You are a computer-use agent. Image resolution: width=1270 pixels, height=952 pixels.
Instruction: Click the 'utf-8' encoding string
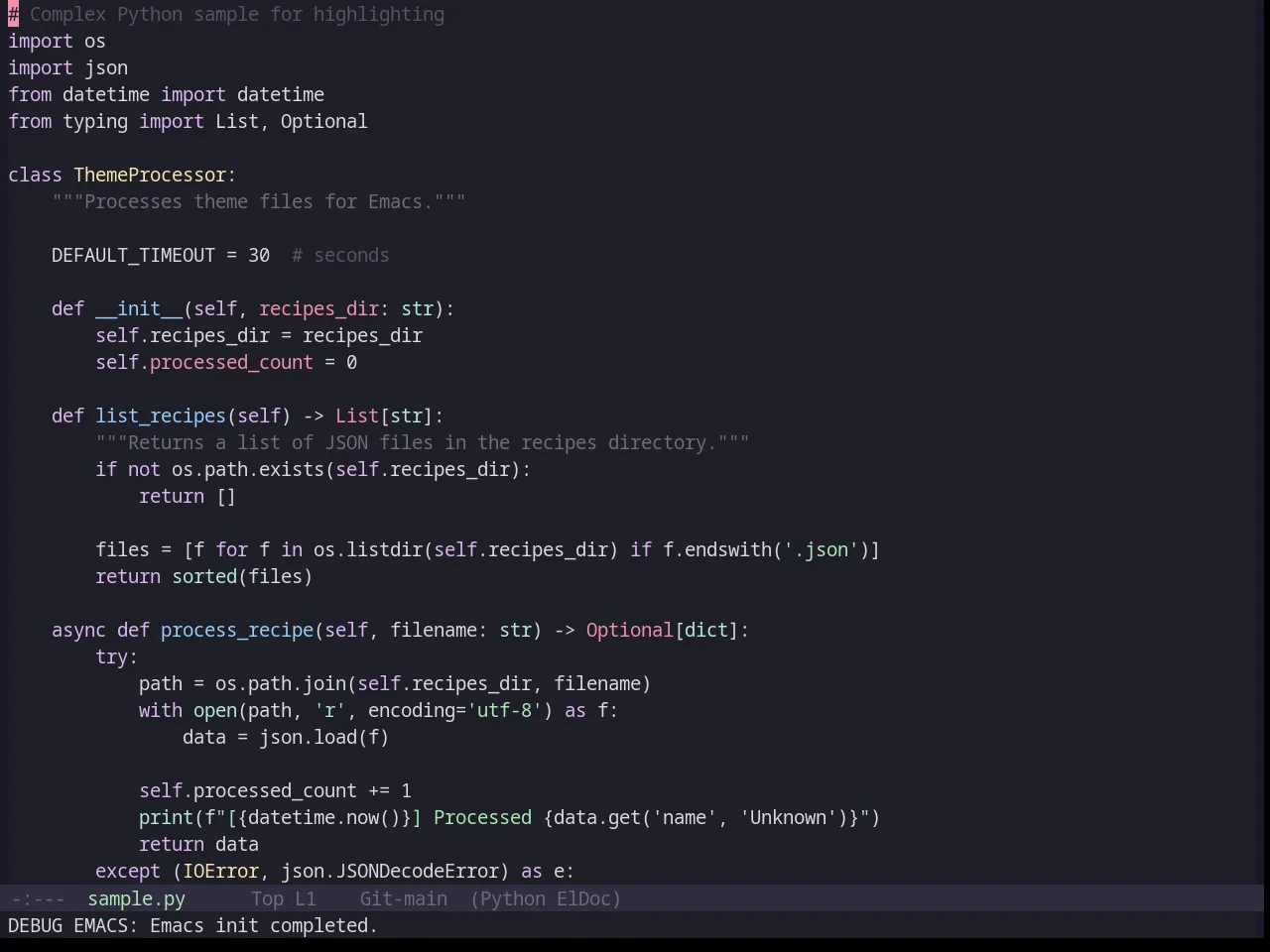click(504, 710)
